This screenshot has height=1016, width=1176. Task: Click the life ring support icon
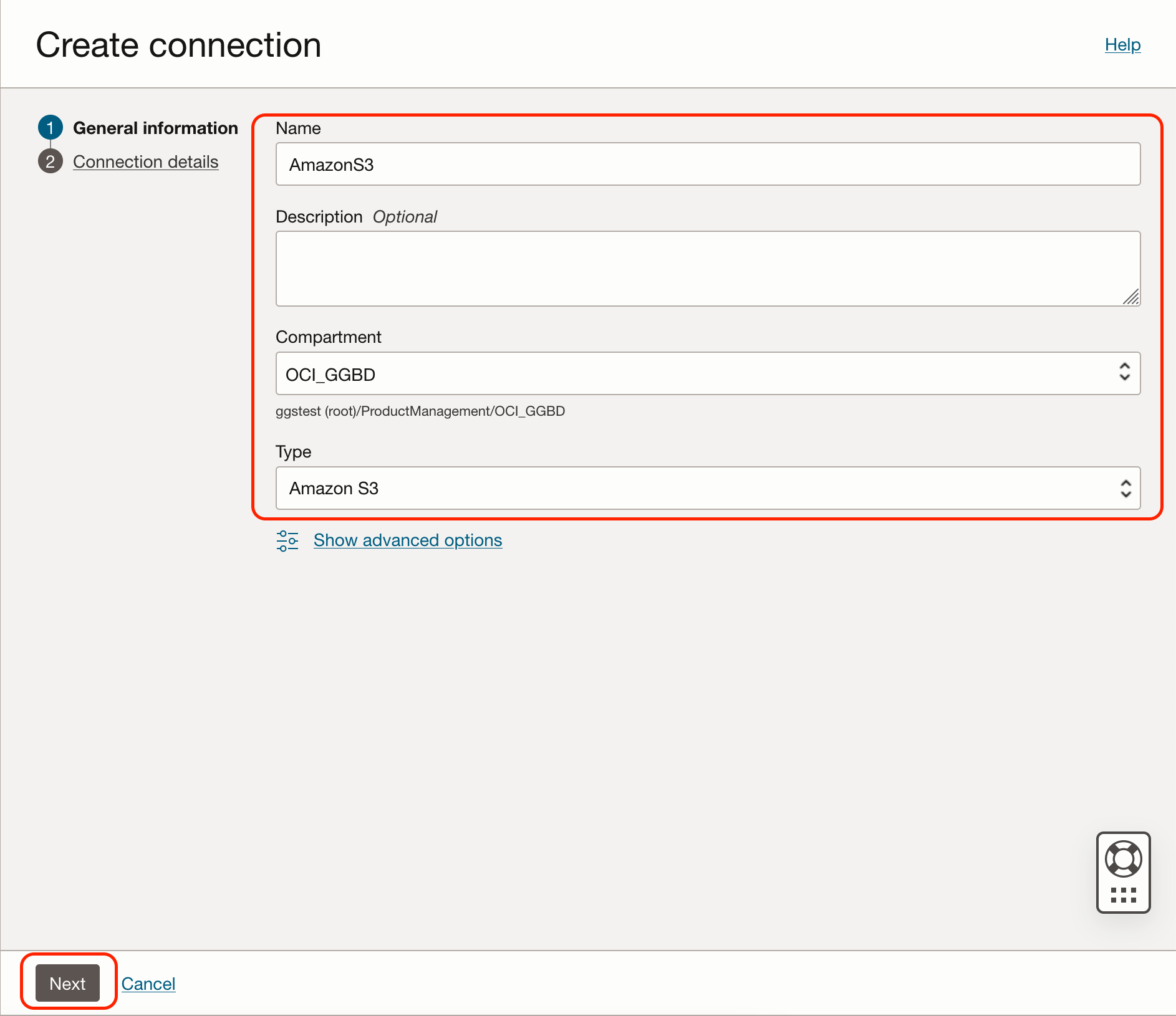[1123, 859]
